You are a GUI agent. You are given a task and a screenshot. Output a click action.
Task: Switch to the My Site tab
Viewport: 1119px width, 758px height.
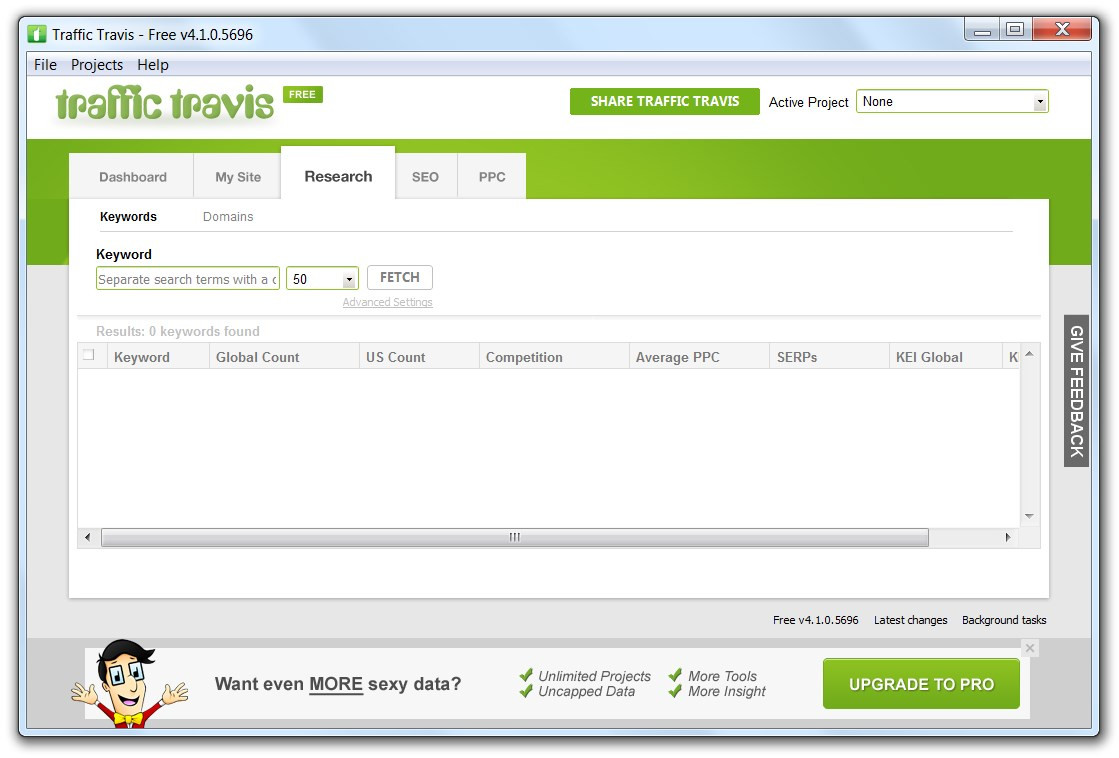click(x=238, y=177)
